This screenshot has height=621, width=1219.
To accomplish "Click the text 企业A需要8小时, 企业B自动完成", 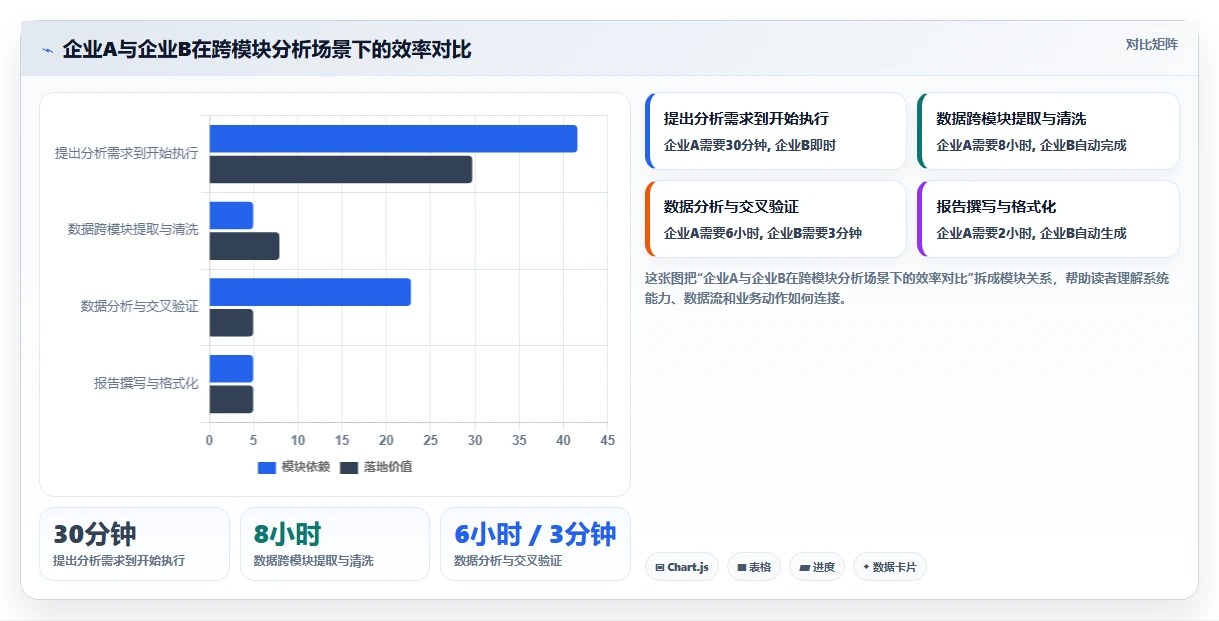I will click(1031, 145).
